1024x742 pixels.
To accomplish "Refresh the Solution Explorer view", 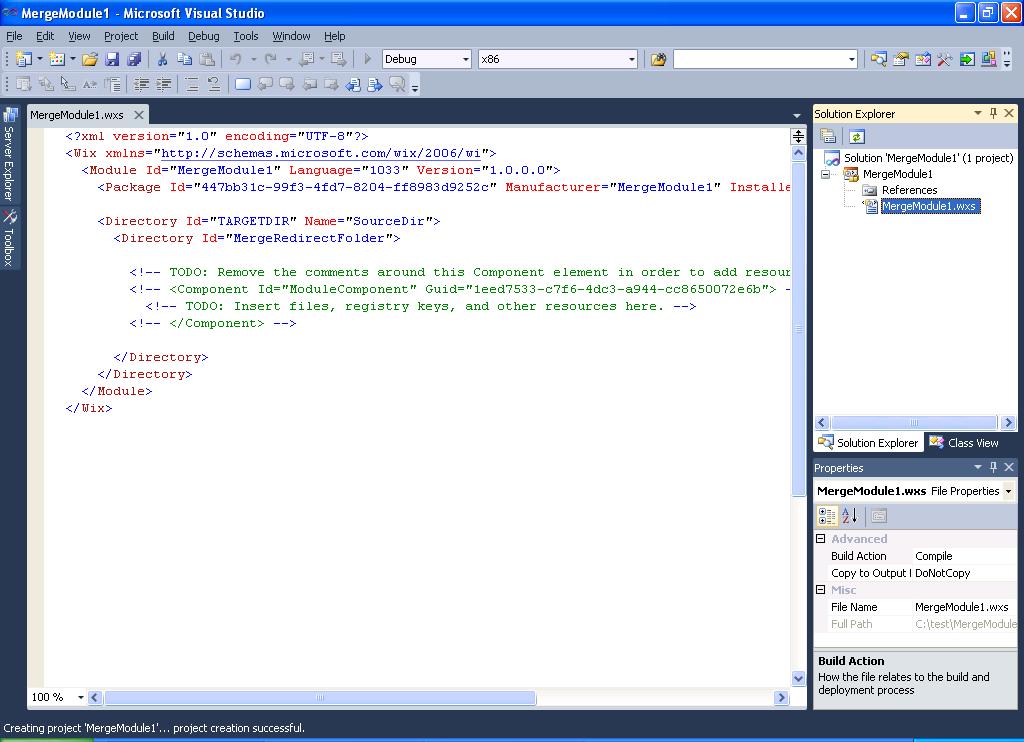I will pos(856,137).
